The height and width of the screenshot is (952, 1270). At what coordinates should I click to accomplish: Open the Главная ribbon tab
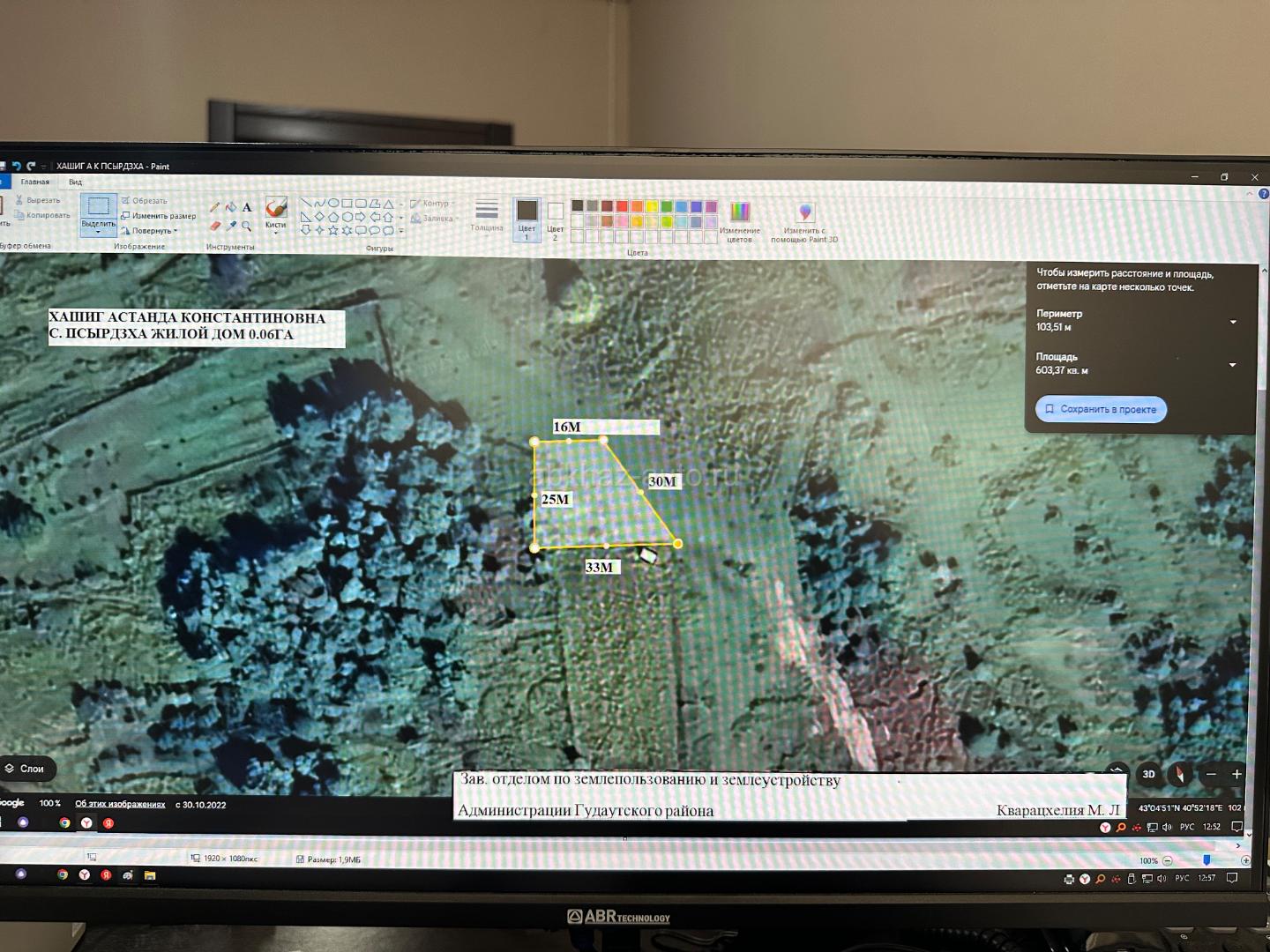(x=35, y=182)
